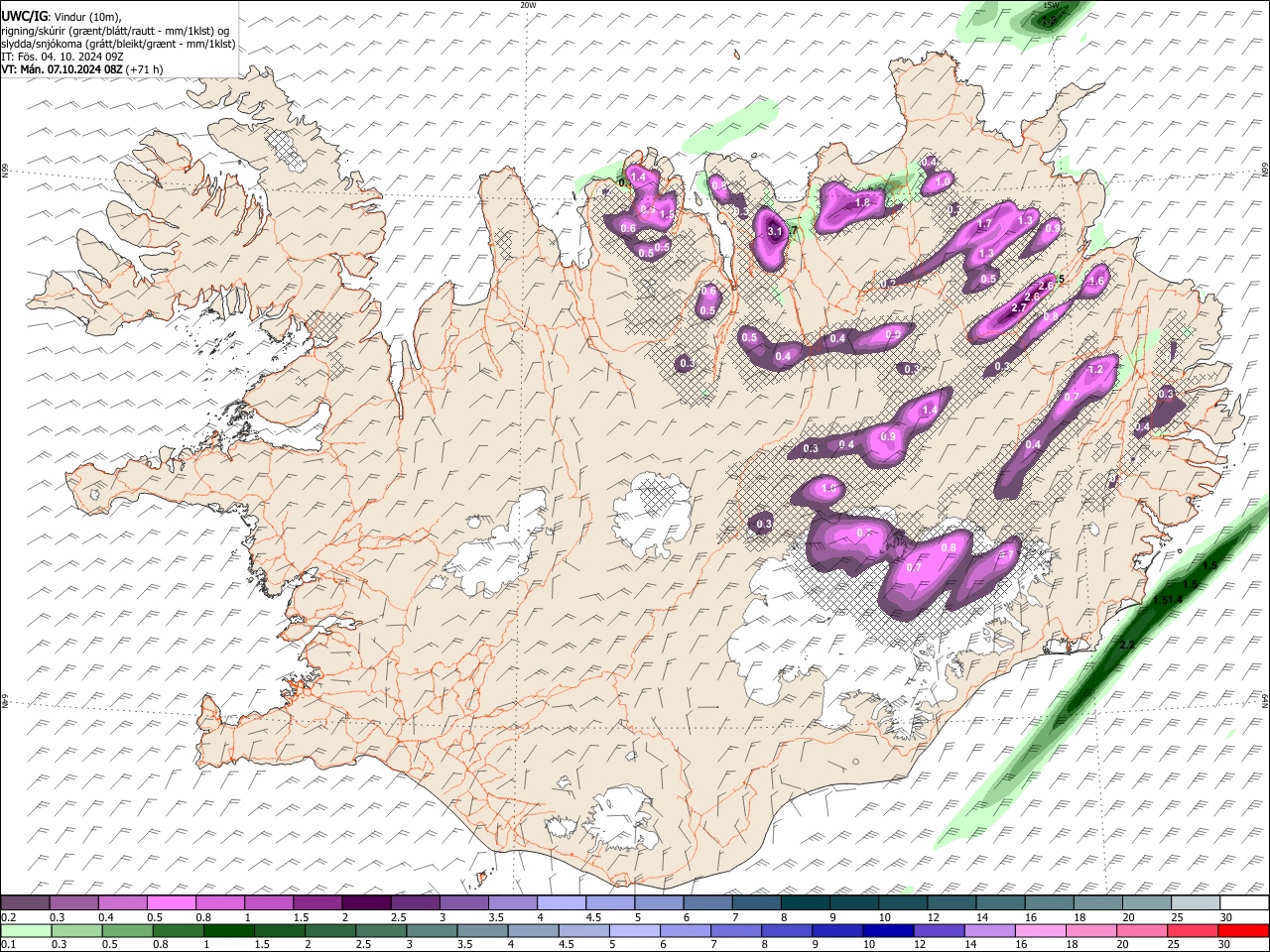Click the initial time 'IT: Fös. 04. 10. 2024 09Z'
1270x952 pixels.
(x=63, y=57)
